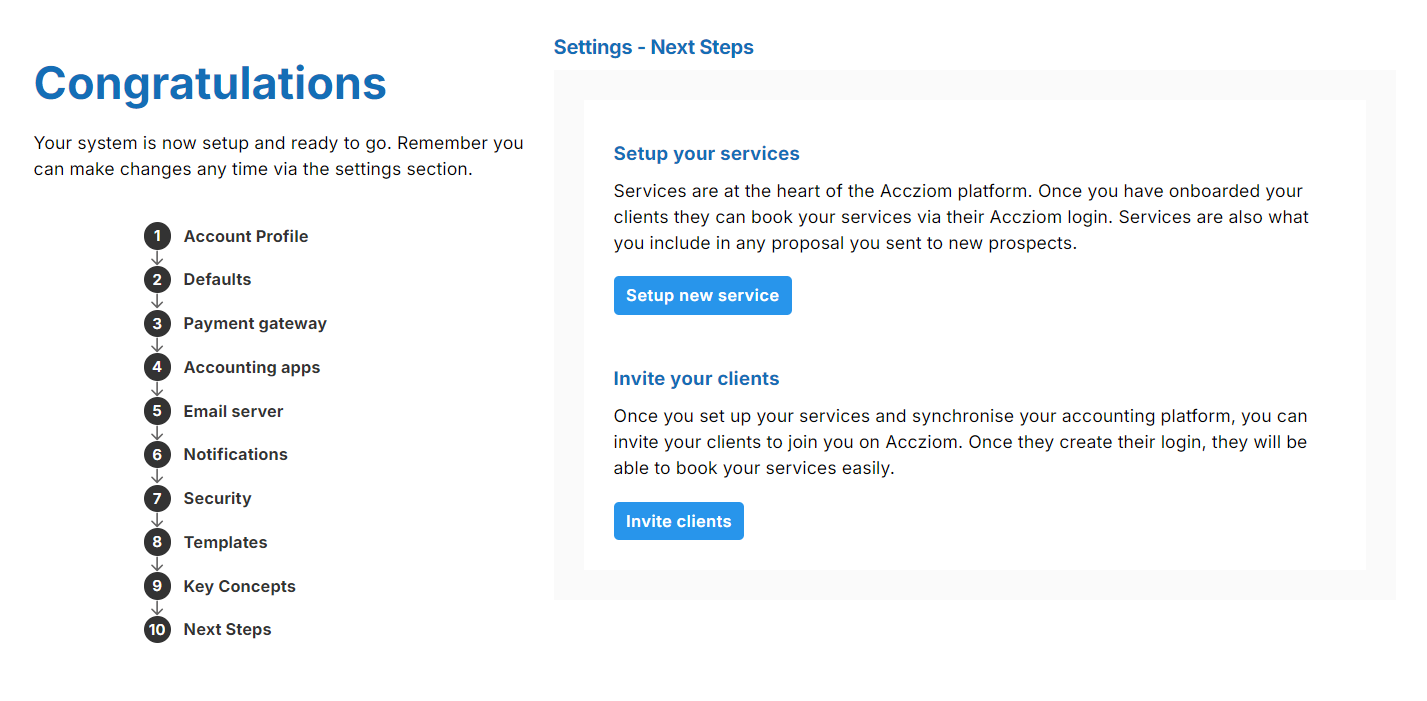Open the Accounting apps step label
Viewport: 1427px width, 701px height.
click(252, 367)
